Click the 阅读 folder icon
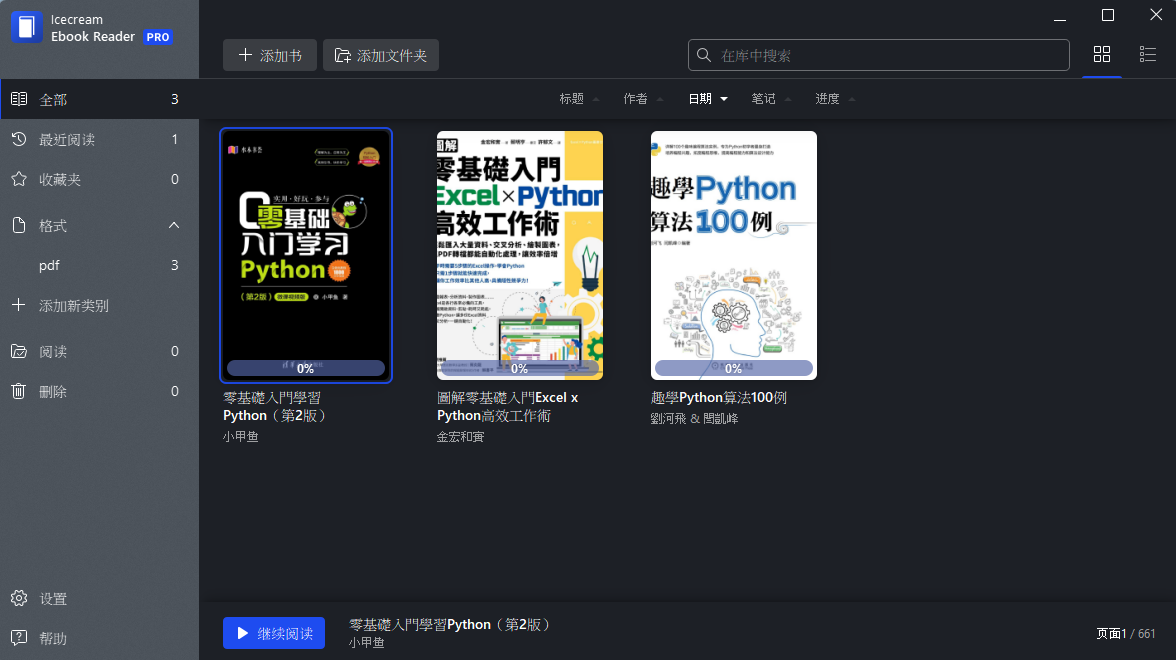The height and width of the screenshot is (660, 1176). pyautogui.click(x=19, y=351)
